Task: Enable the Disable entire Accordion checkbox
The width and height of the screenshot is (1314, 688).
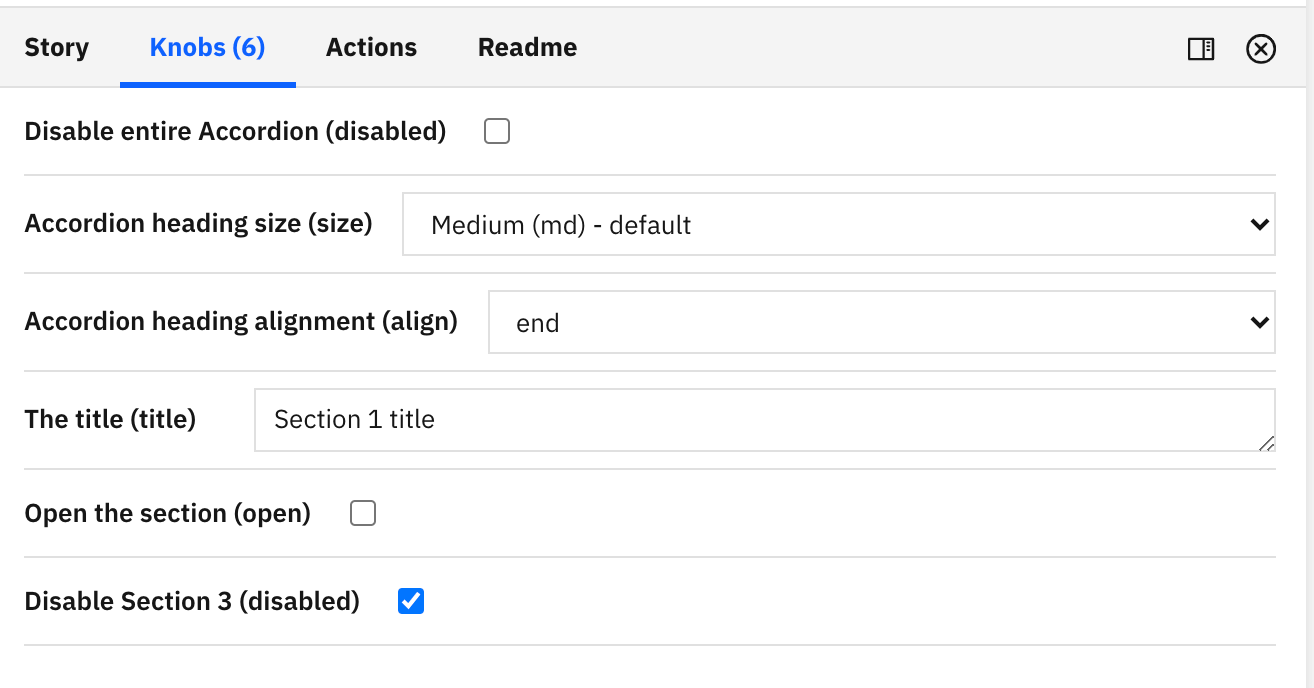Action: [x=497, y=131]
